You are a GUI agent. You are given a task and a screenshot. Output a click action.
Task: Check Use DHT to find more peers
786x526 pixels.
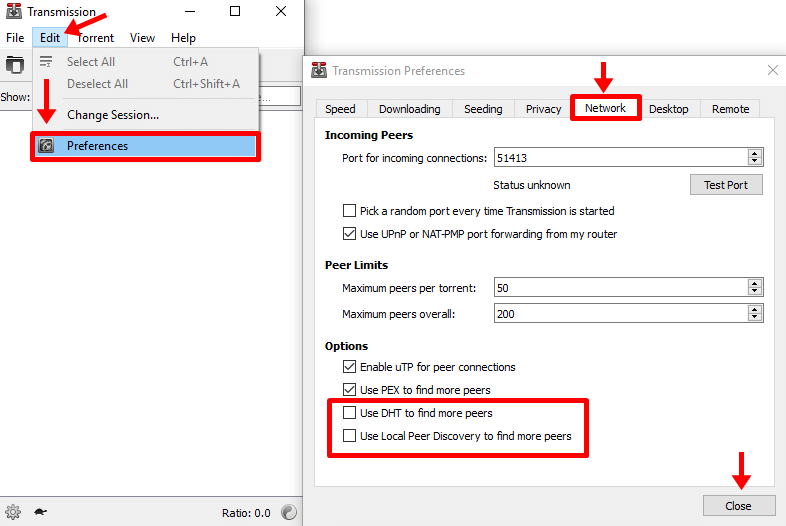349,413
